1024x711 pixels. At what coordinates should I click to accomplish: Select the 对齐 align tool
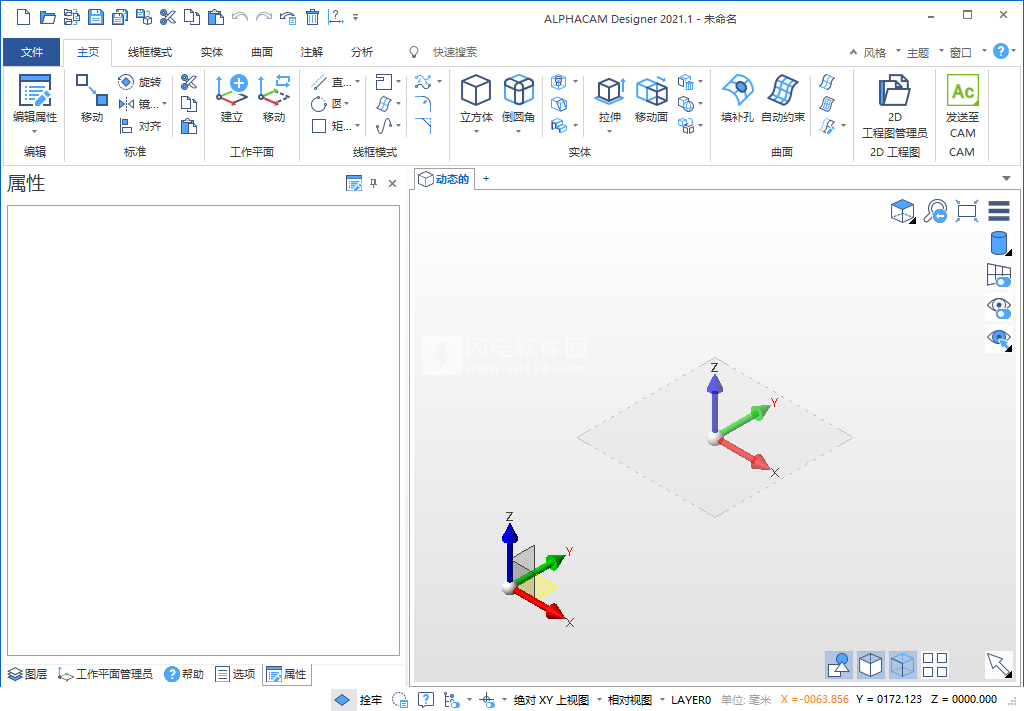pos(140,125)
